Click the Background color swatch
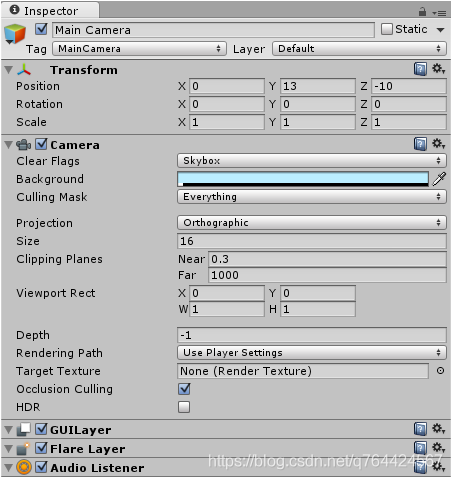The width and height of the screenshot is (453, 480). pos(303,179)
